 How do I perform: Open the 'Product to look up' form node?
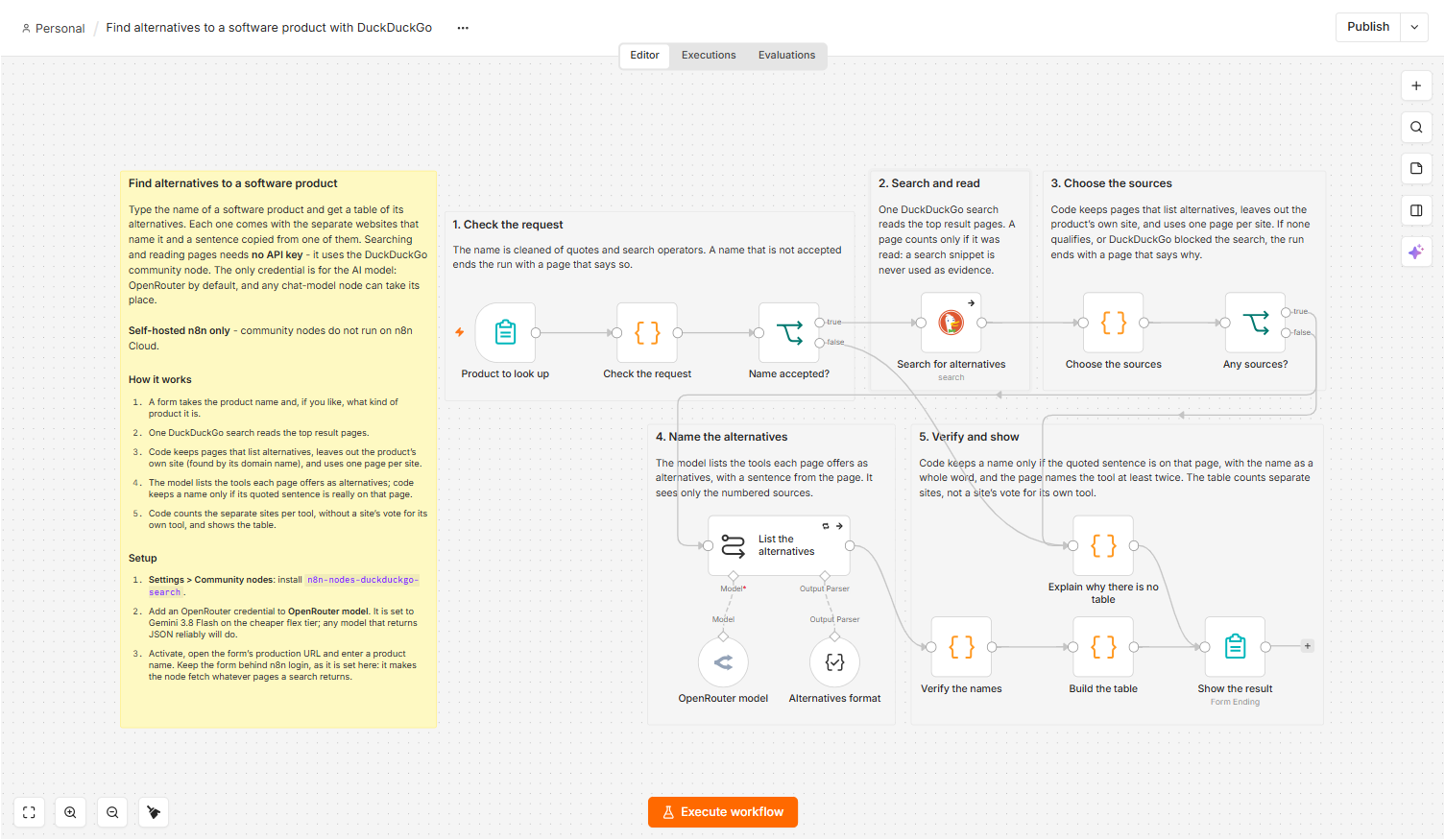tap(505, 332)
